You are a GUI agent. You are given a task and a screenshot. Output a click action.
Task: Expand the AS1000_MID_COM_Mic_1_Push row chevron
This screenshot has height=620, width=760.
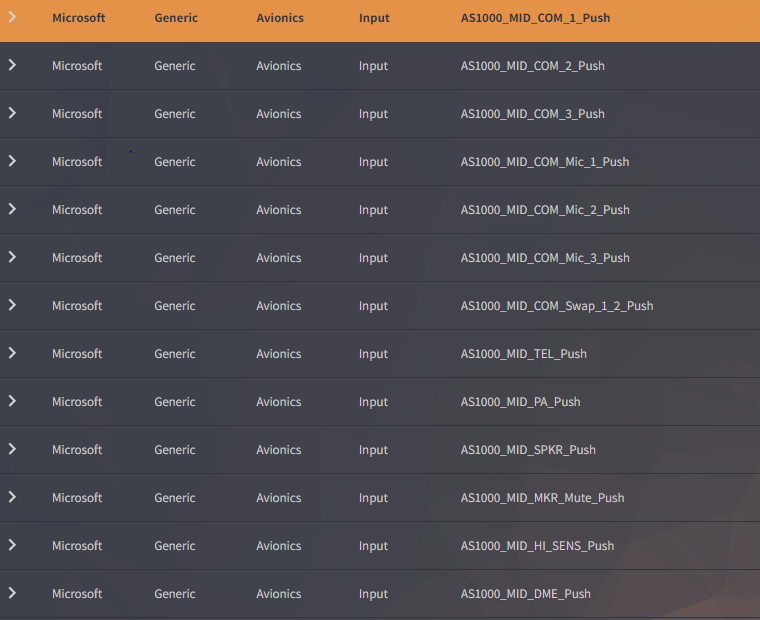coord(12,161)
